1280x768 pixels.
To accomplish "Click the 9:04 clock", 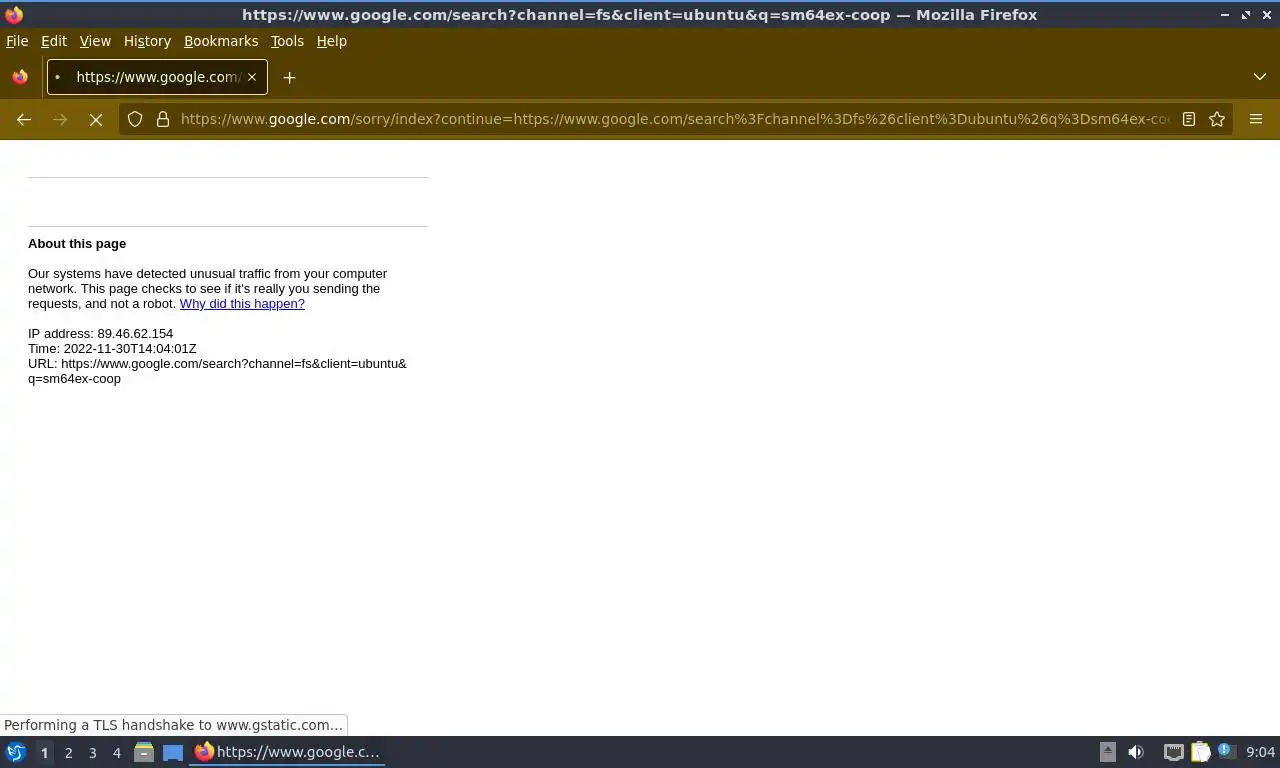I will click(1260, 752).
